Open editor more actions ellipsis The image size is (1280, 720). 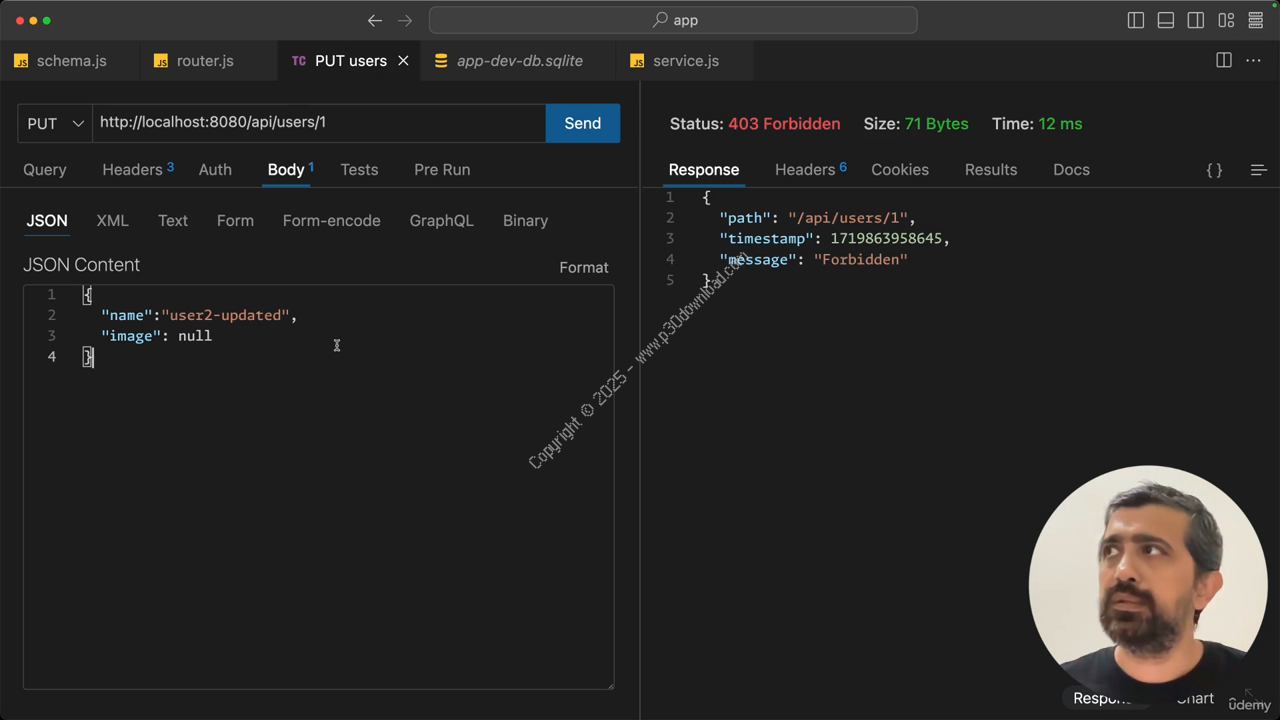coord(1253,61)
